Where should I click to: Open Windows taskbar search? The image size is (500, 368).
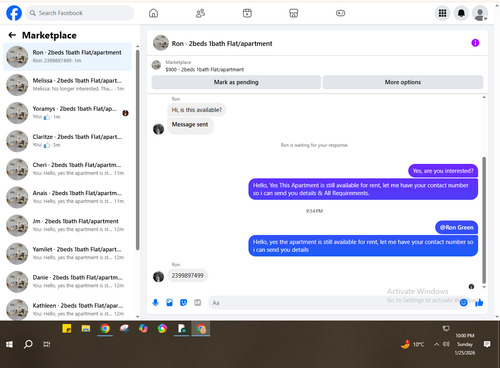pos(28,344)
